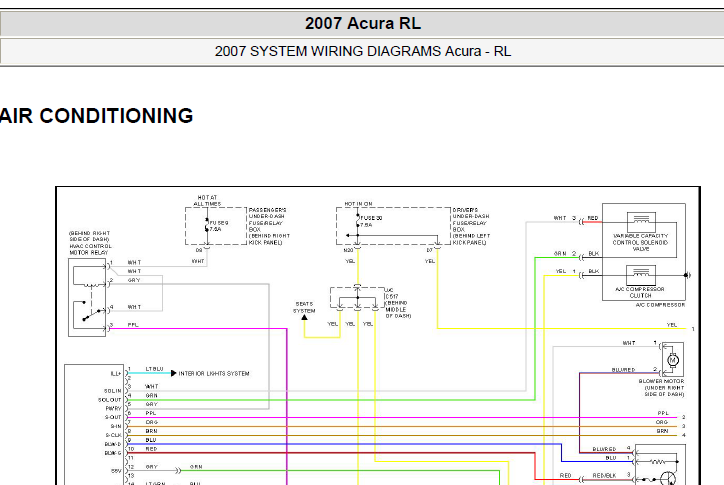724x485 pixels.
Task: Click the Fuse 30 7.5A symbol
Action: click(x=357, y=221)
